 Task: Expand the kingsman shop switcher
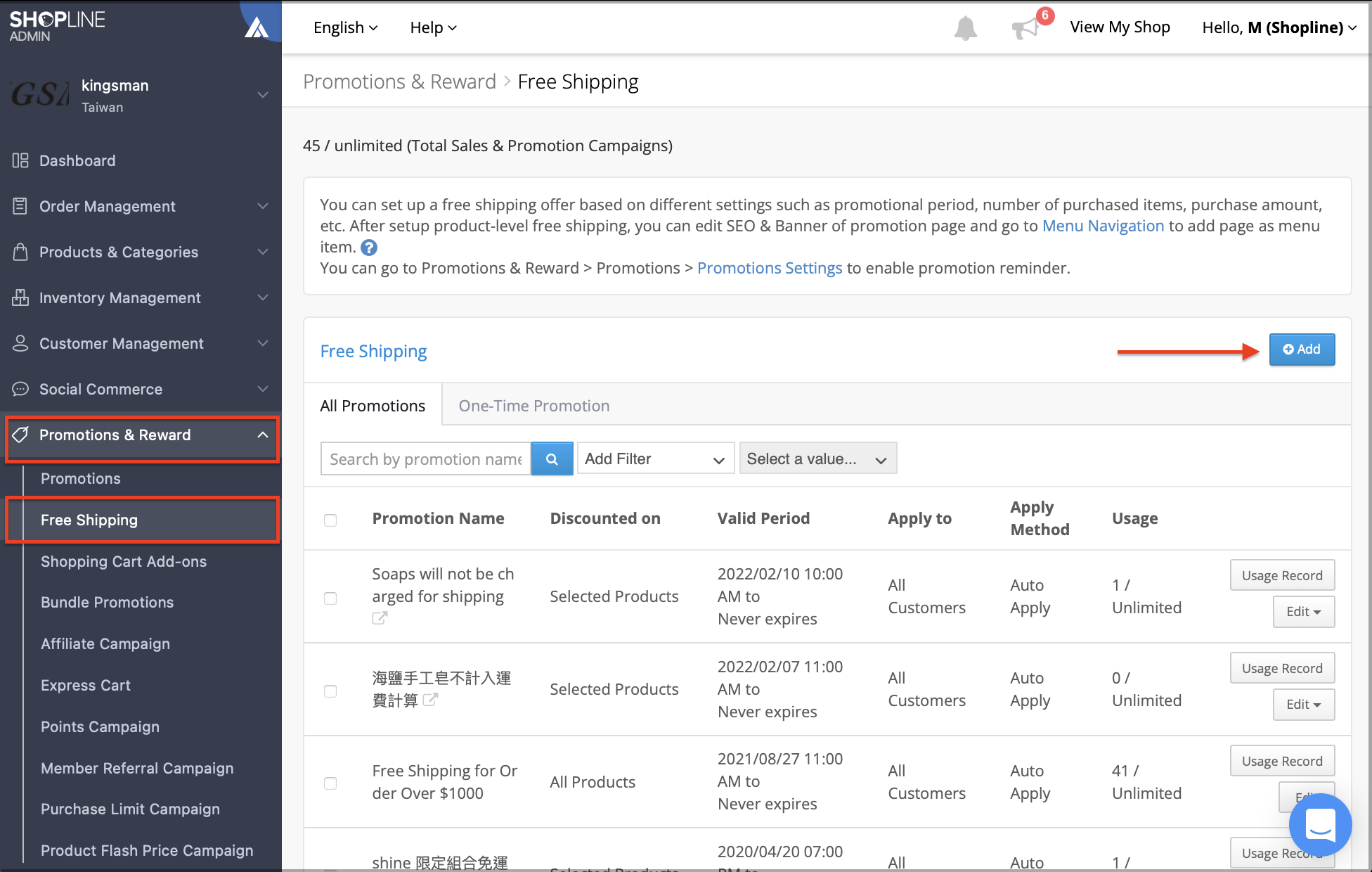coord(263,95)
